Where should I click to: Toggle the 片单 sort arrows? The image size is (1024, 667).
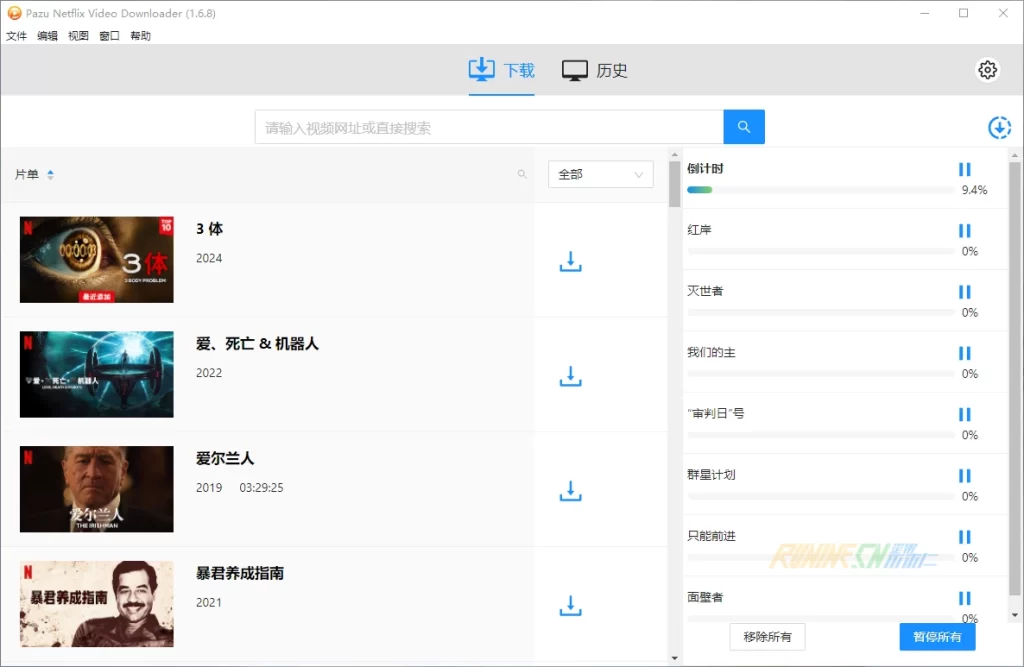point(50,175)
